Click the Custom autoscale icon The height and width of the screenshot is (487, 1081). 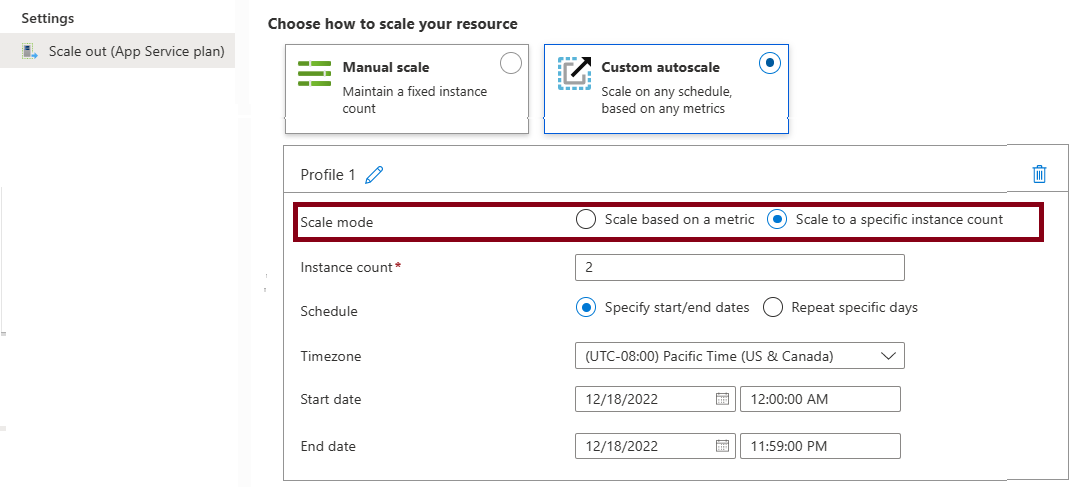(574, 73)
